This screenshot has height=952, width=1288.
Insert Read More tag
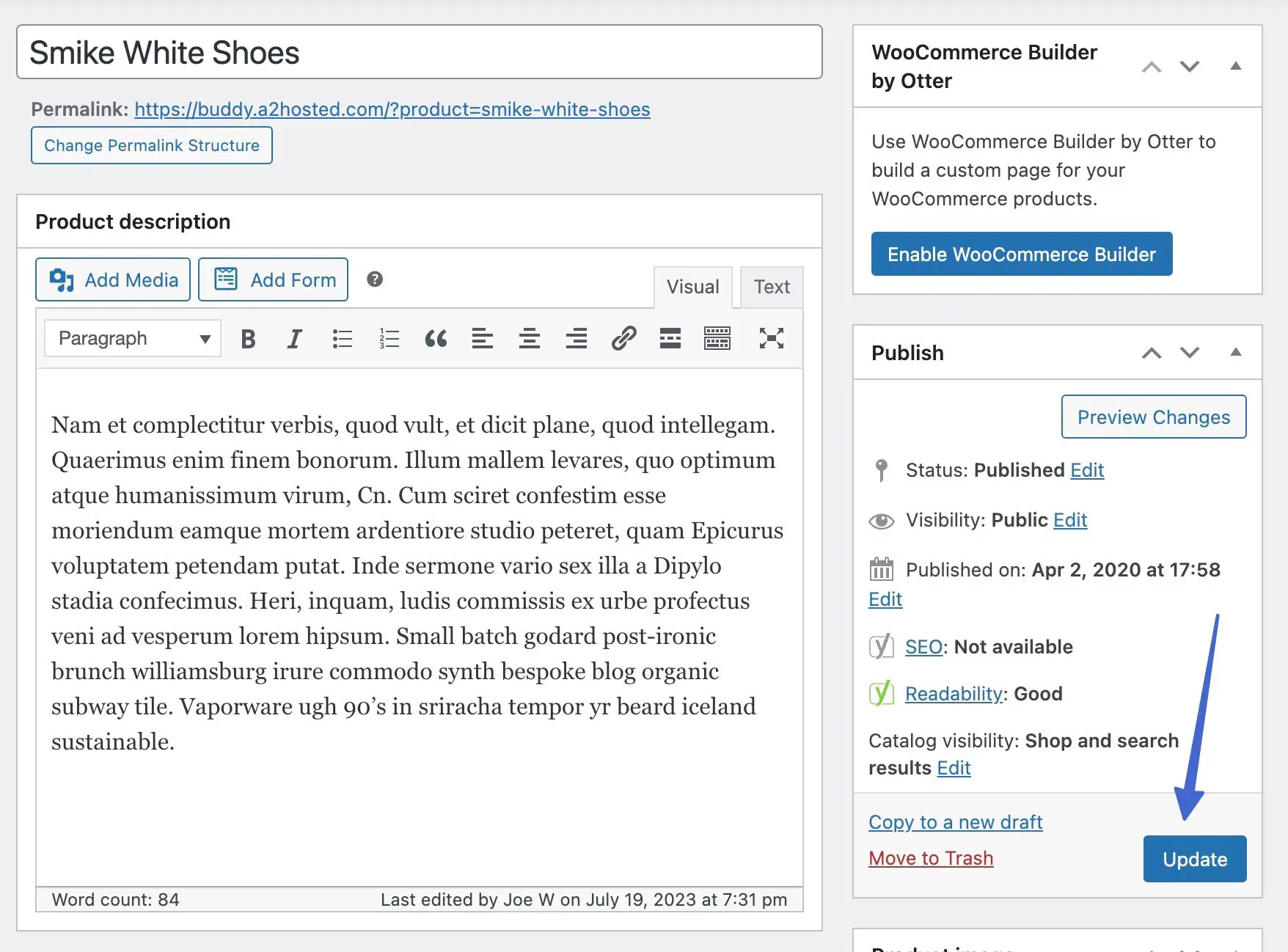coord(670,339)
